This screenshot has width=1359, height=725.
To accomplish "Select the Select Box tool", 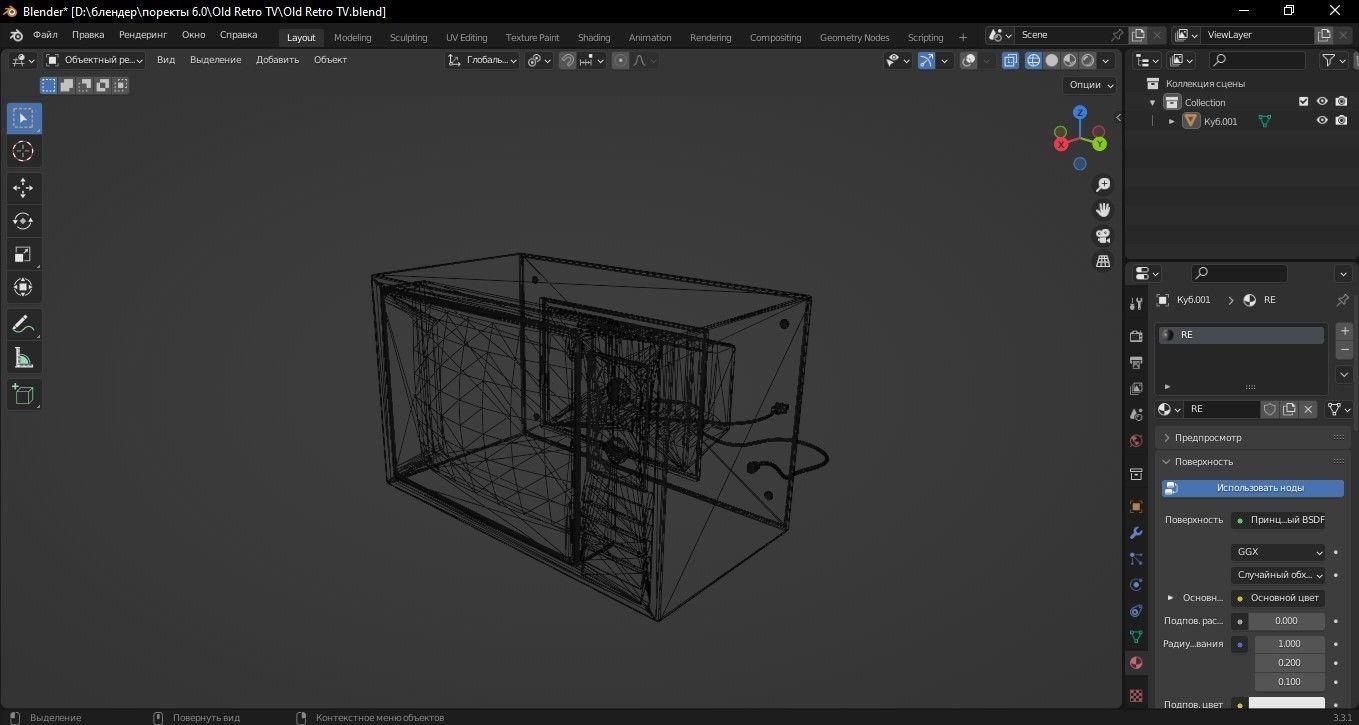I will (x=23, y=118).
